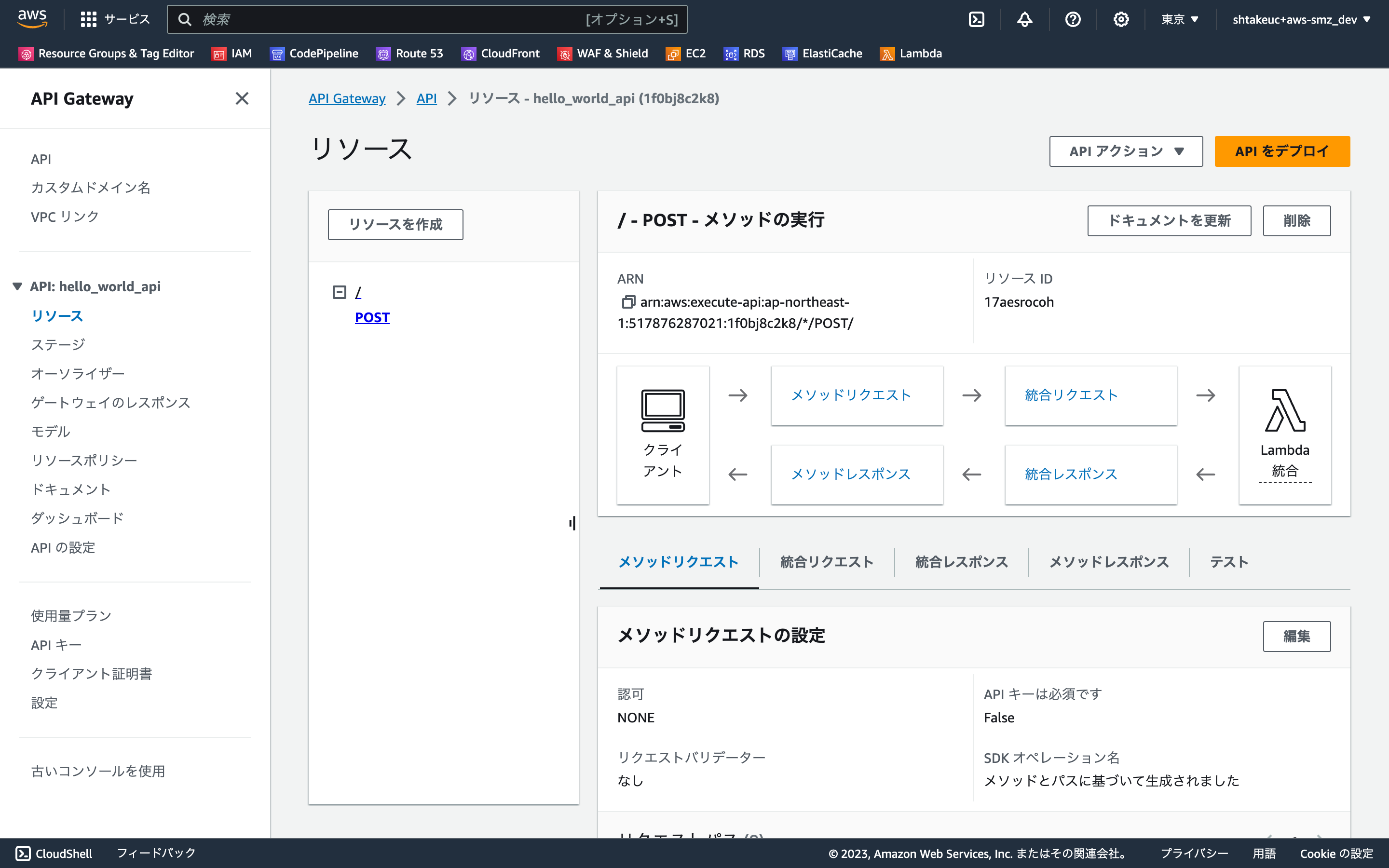Open the Route 53 service shortcut

(x=409, y=54)
